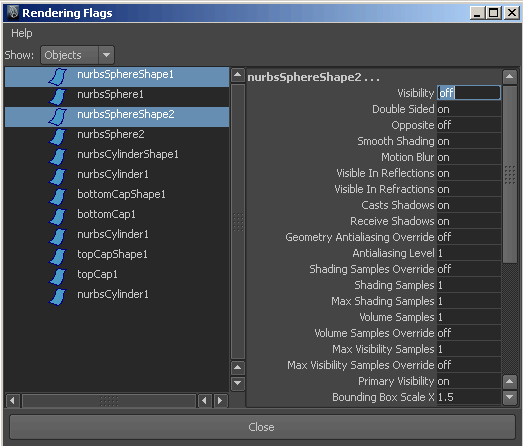Click the horizontal scrollbar right arrow
This screenshot has height=446, width=523.
click(x=220, y=400)
